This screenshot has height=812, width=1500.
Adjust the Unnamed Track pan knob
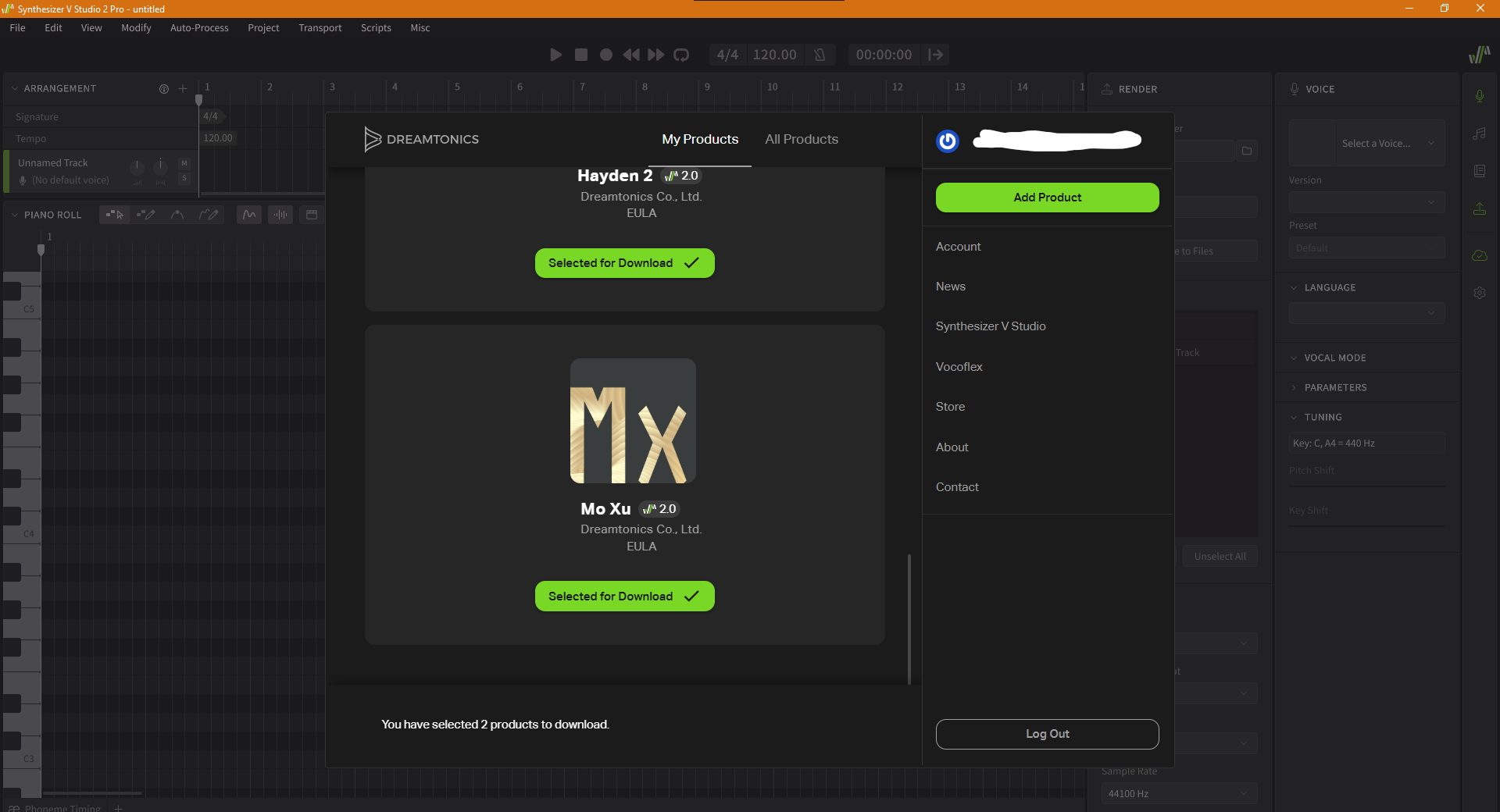(160, 166)
